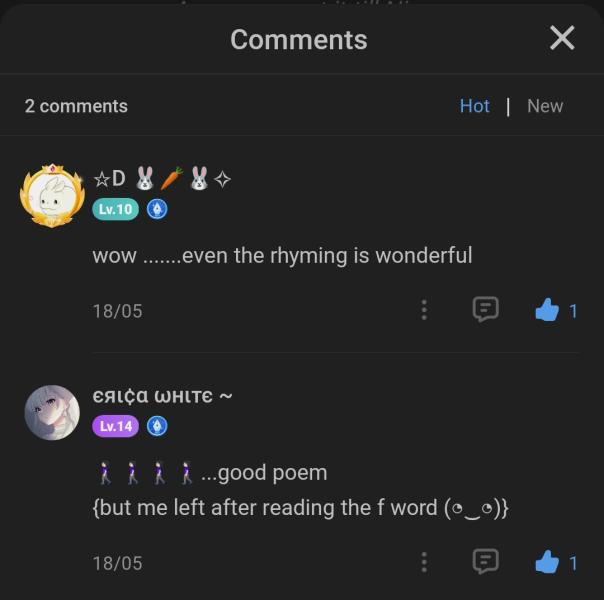The image size is (604, 600).
Task: Open more options for the good poem comment
Action: pyautogui.click(x=424, y=562)
